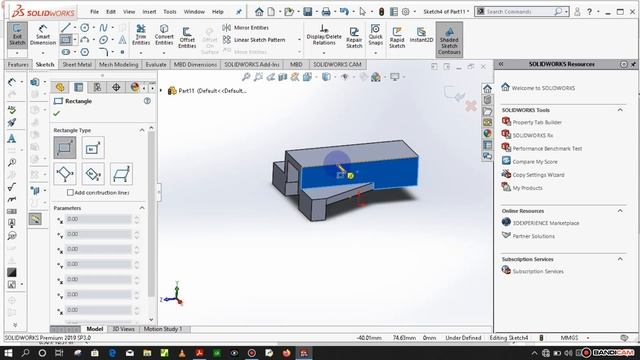The height and width of the screenshot is (360, 640).
Task: Click Repair Sketch tool
Action: [x=354, y=38]
